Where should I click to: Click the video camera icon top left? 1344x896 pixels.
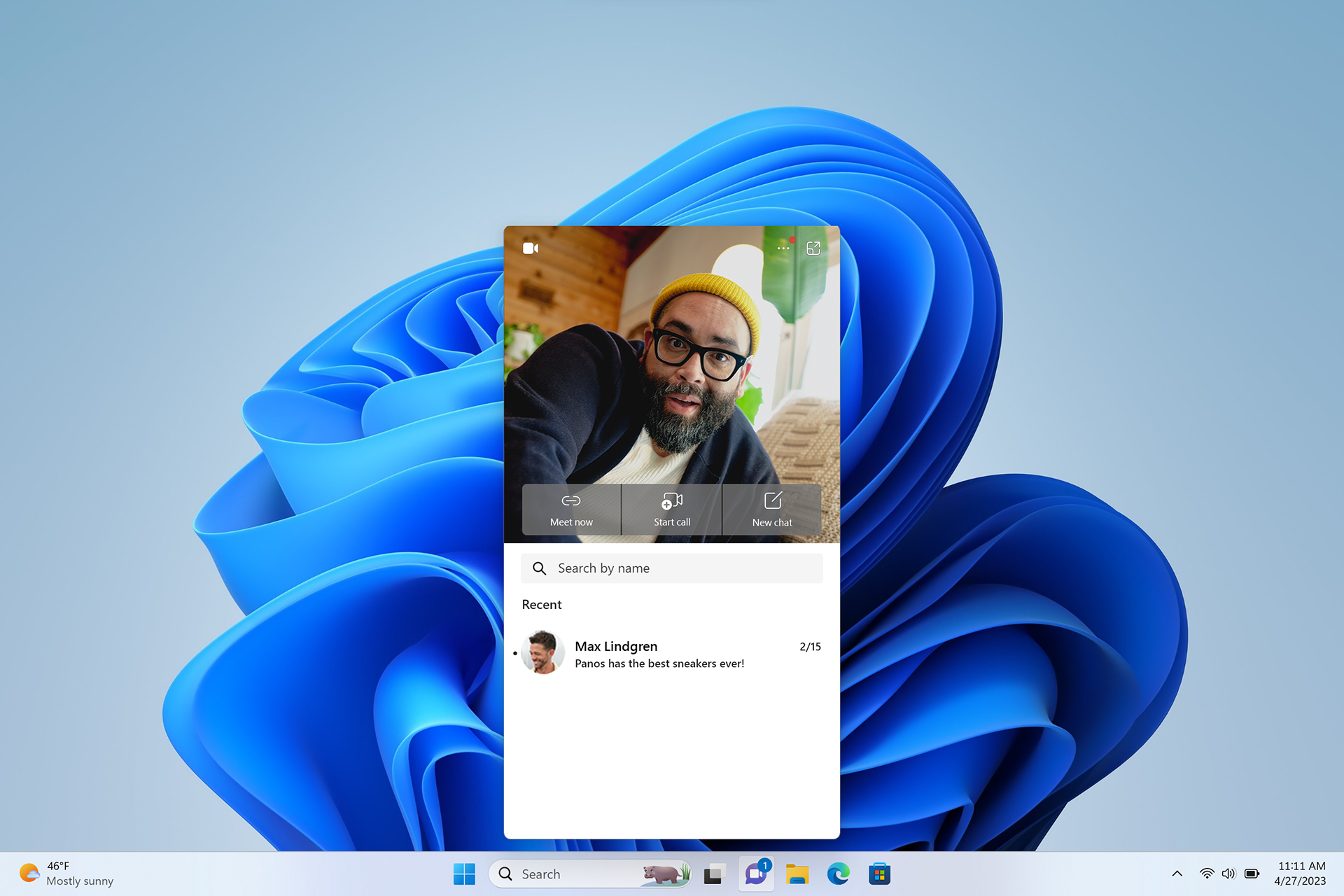click(531, 249)
